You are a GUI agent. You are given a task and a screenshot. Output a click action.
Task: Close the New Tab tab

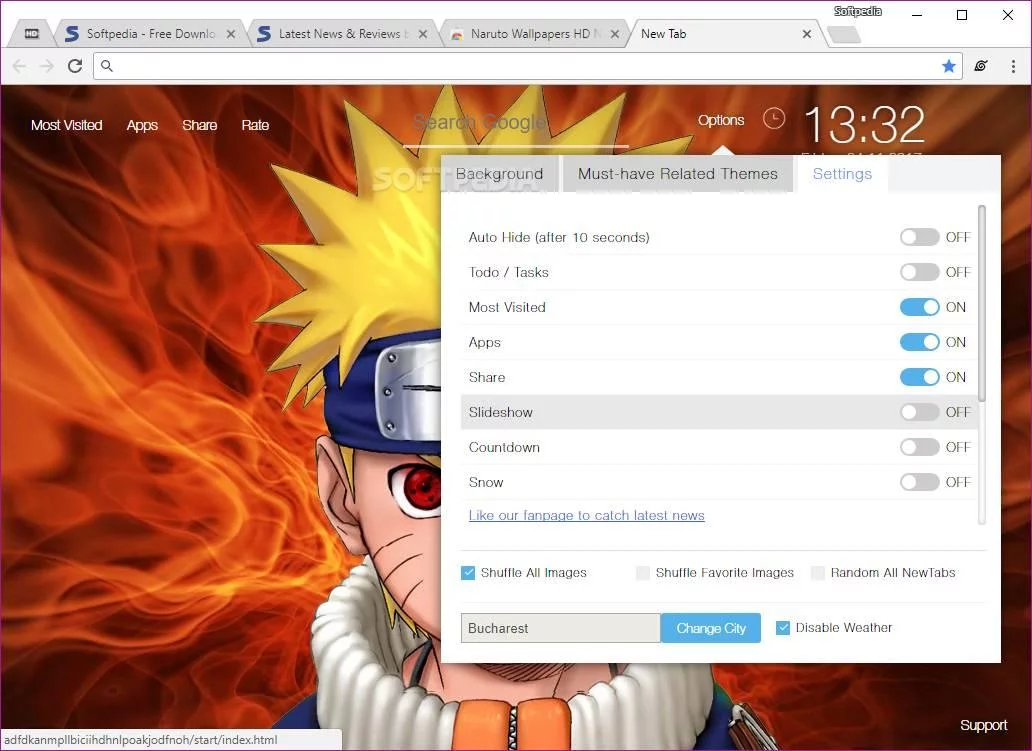[807, 34]
